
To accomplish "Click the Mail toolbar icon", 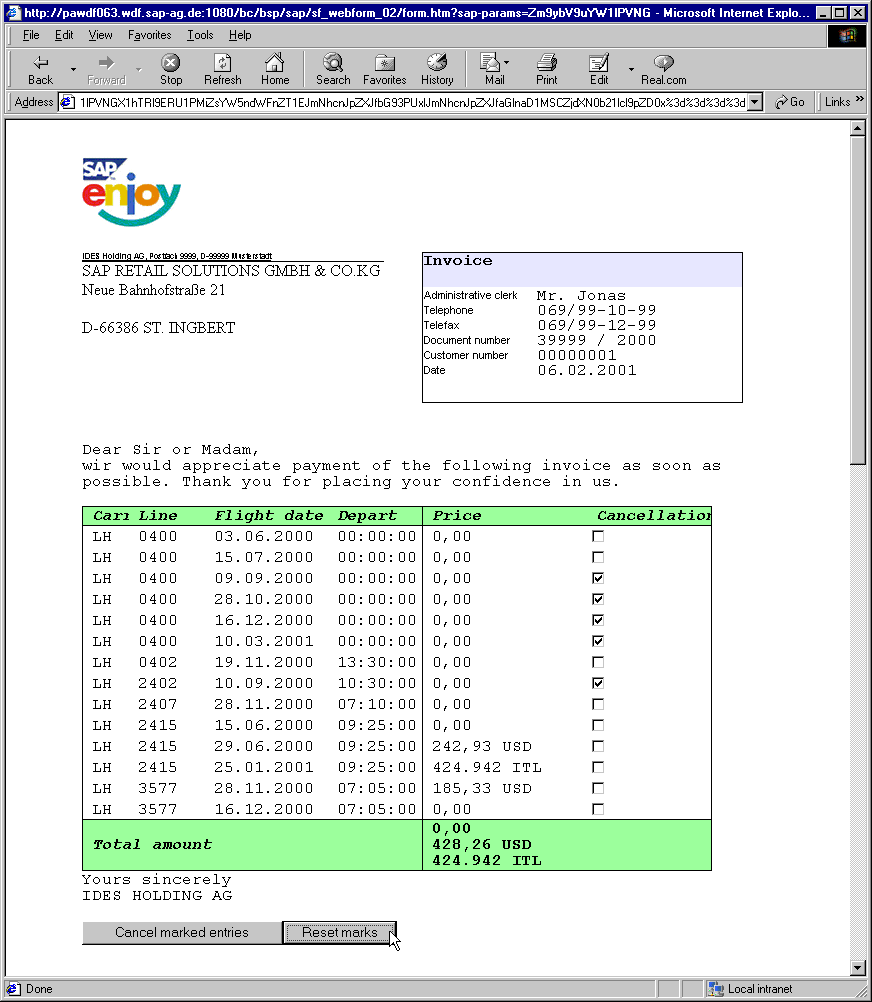I will (490, 63).
